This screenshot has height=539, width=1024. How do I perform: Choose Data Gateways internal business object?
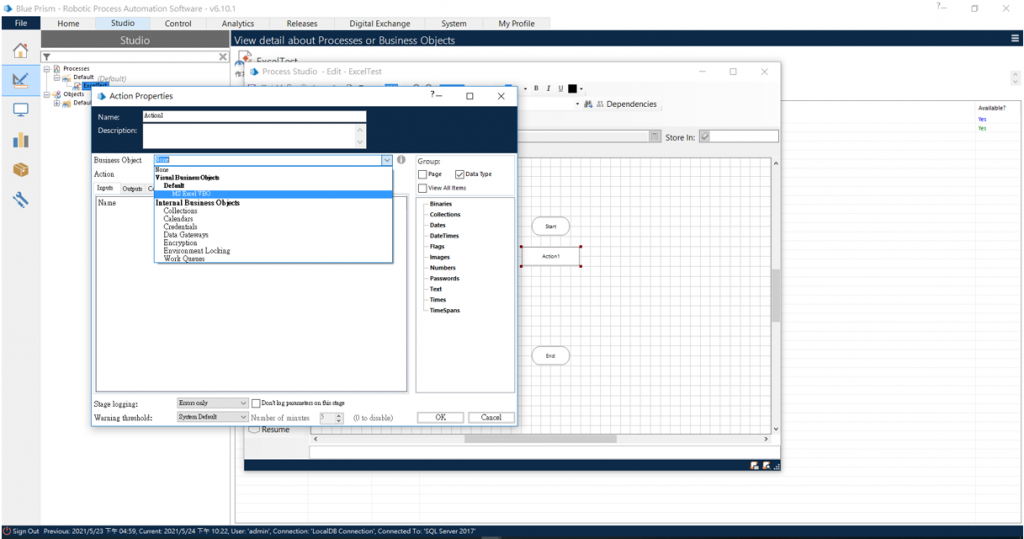click(x=186, y=235)
